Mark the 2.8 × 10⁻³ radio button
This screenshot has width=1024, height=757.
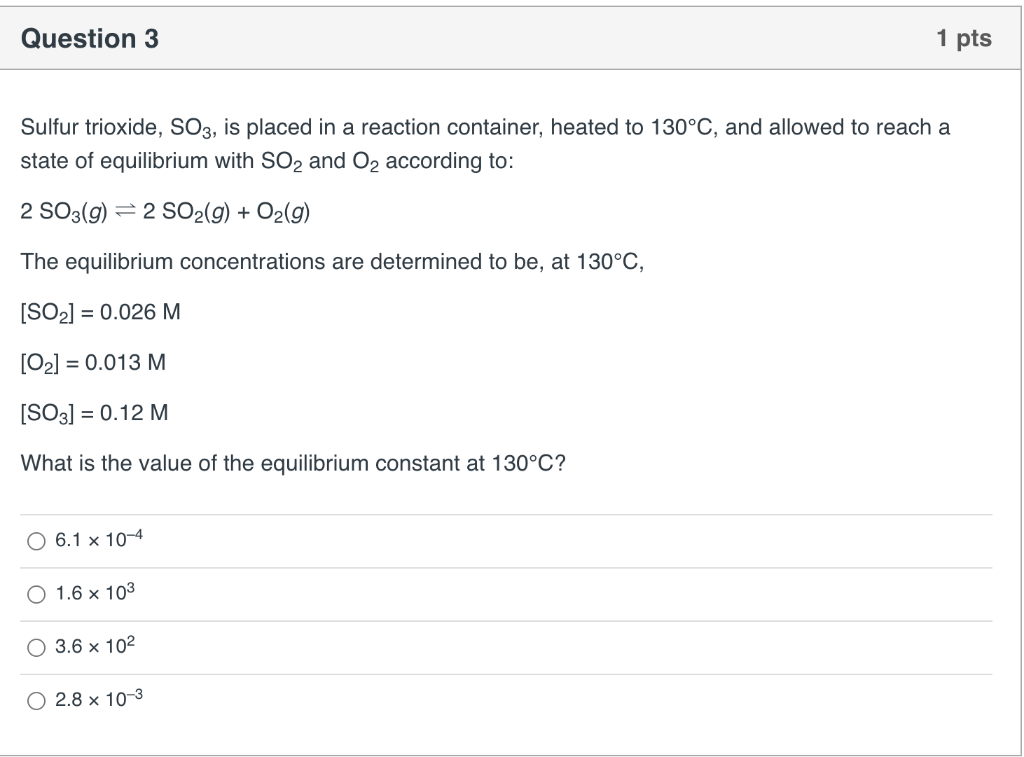37,701
